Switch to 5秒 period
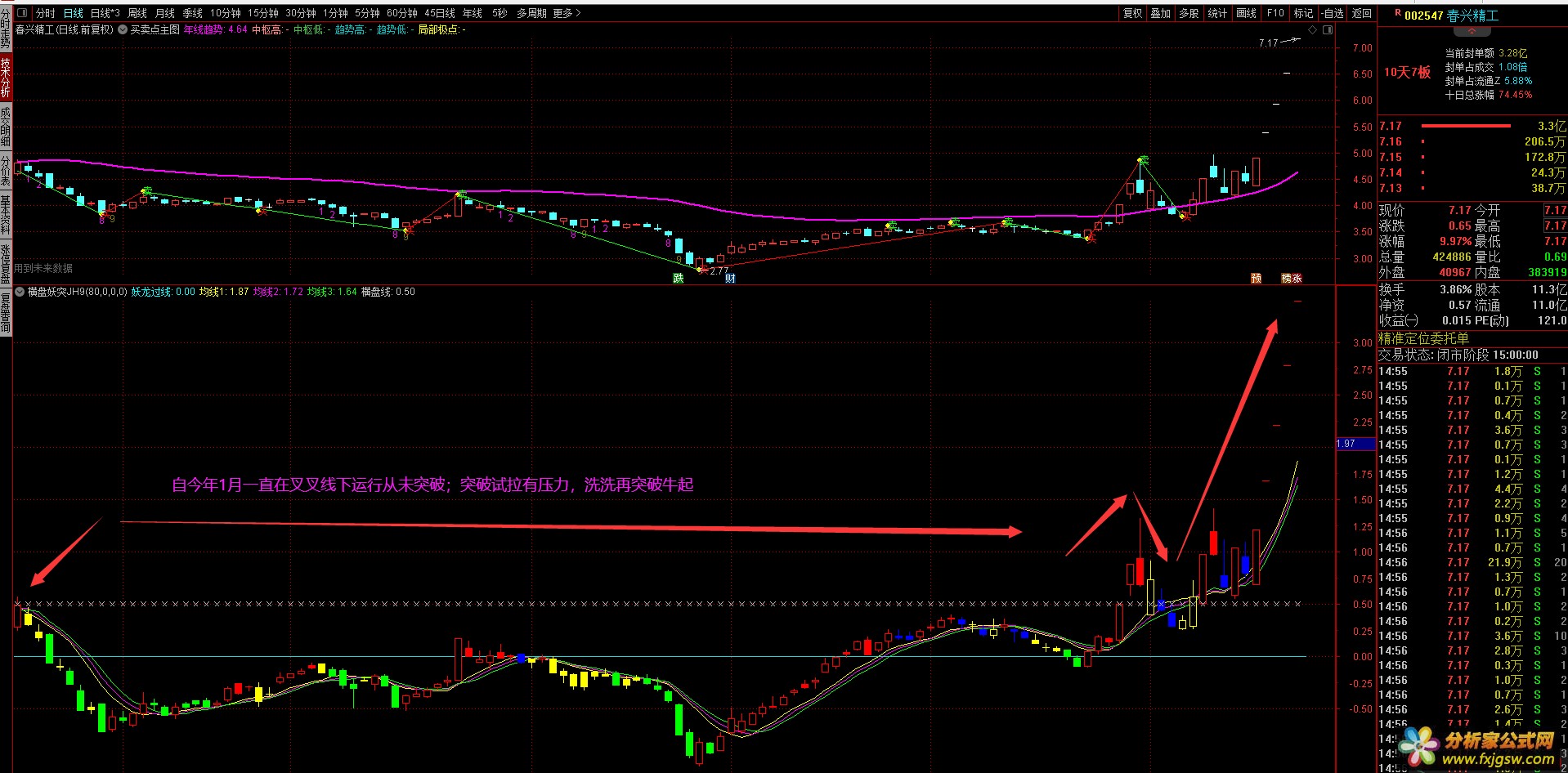1568x773 pixels. coord(500,13)
